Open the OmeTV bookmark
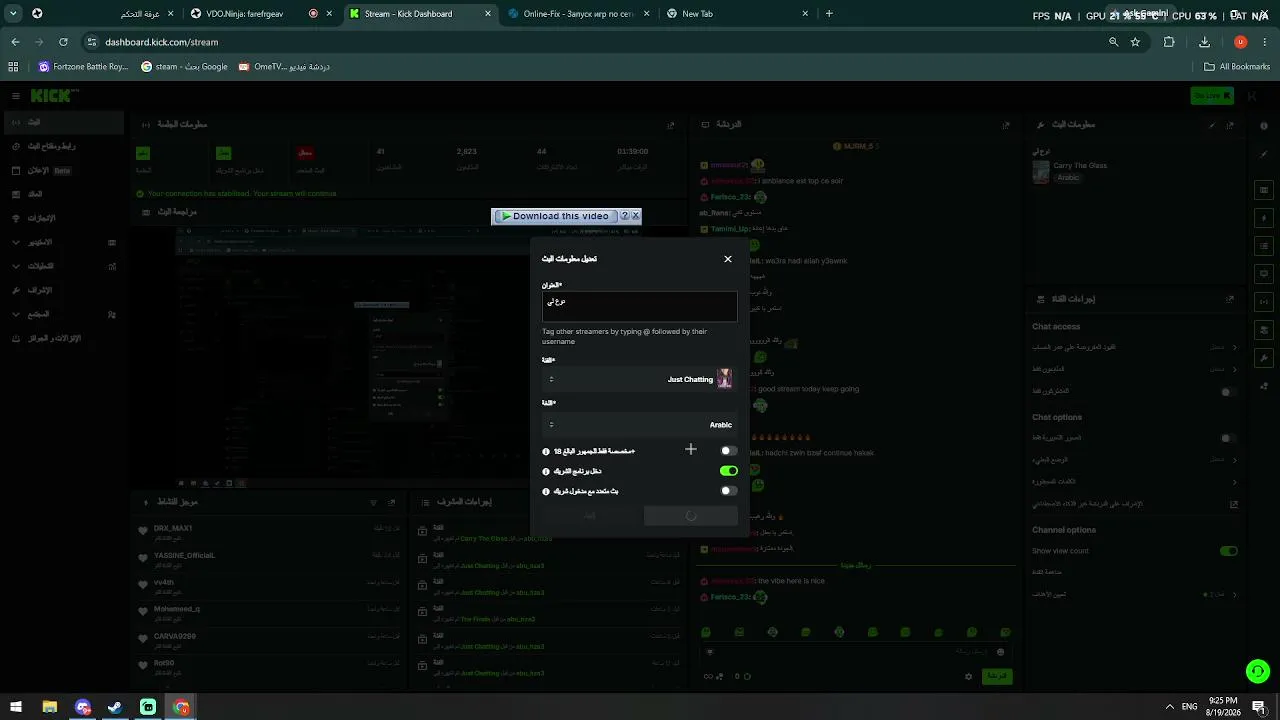Screen dimensions: 1280x720 pyautogui.click(x=284, y=67)
